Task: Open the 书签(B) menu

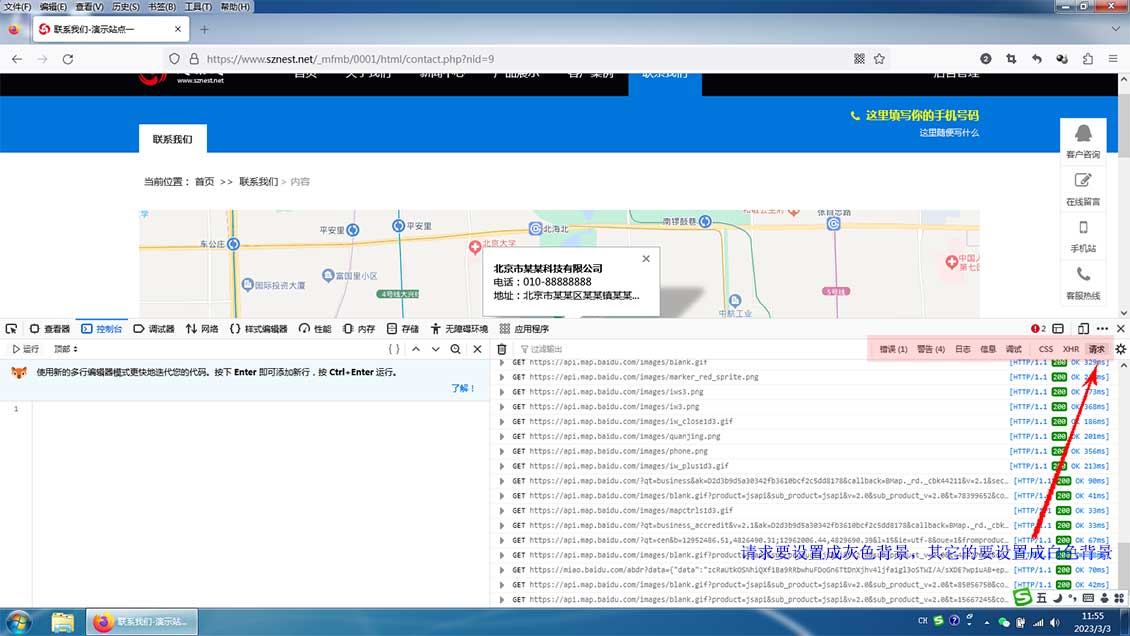Action: pos(162,7)
